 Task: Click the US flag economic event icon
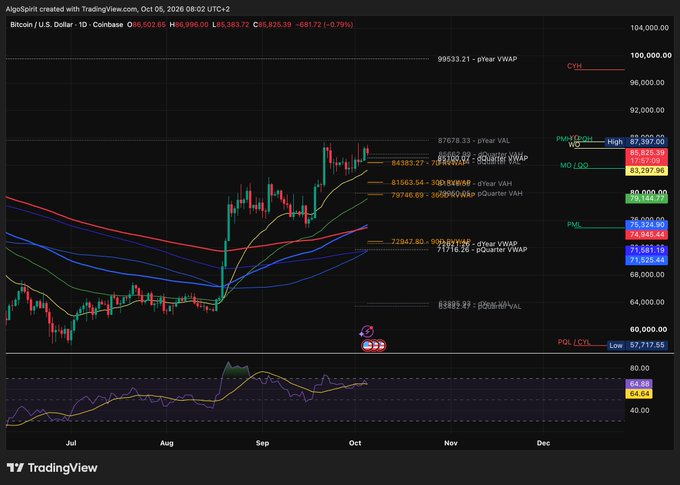point(368,345)
